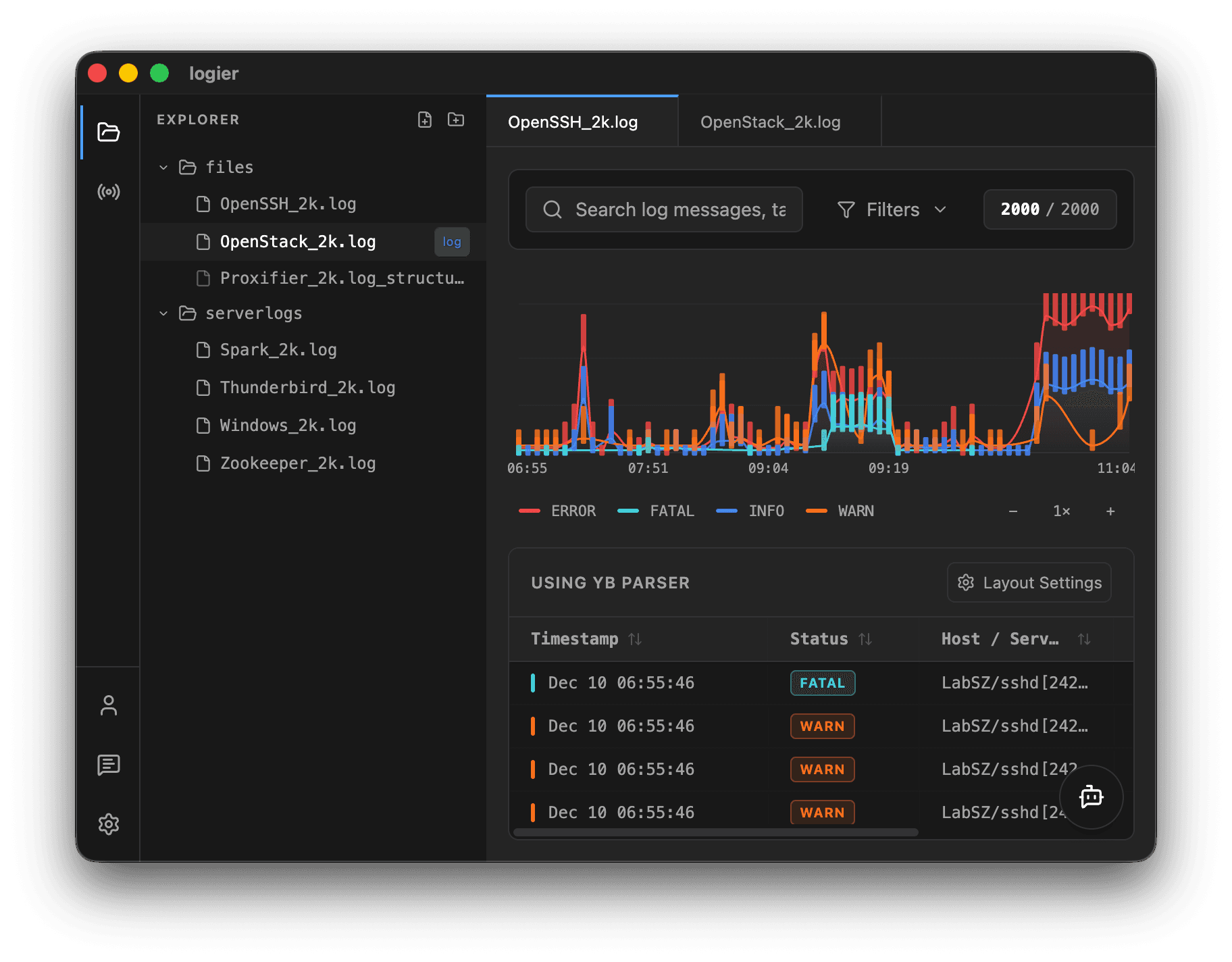The width and height of the screenshot is (1232, 962).
Task: Open Thunderbird_2k.log file
Action: point(313,388)
